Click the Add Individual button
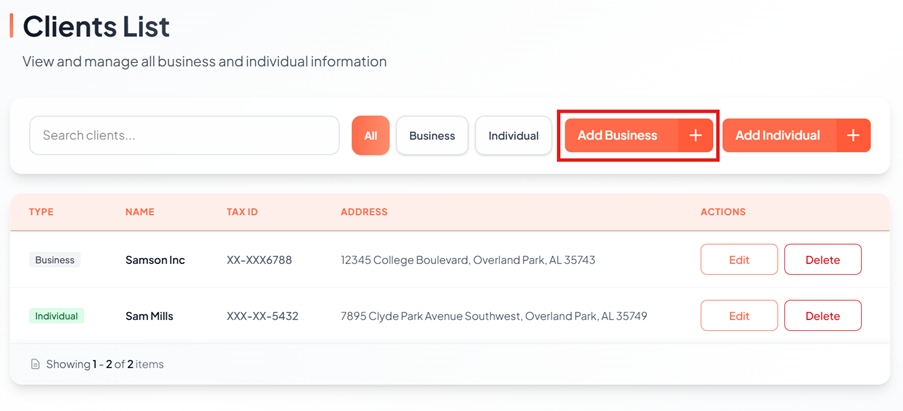This screenshot has width=903, height=411. 778,136
